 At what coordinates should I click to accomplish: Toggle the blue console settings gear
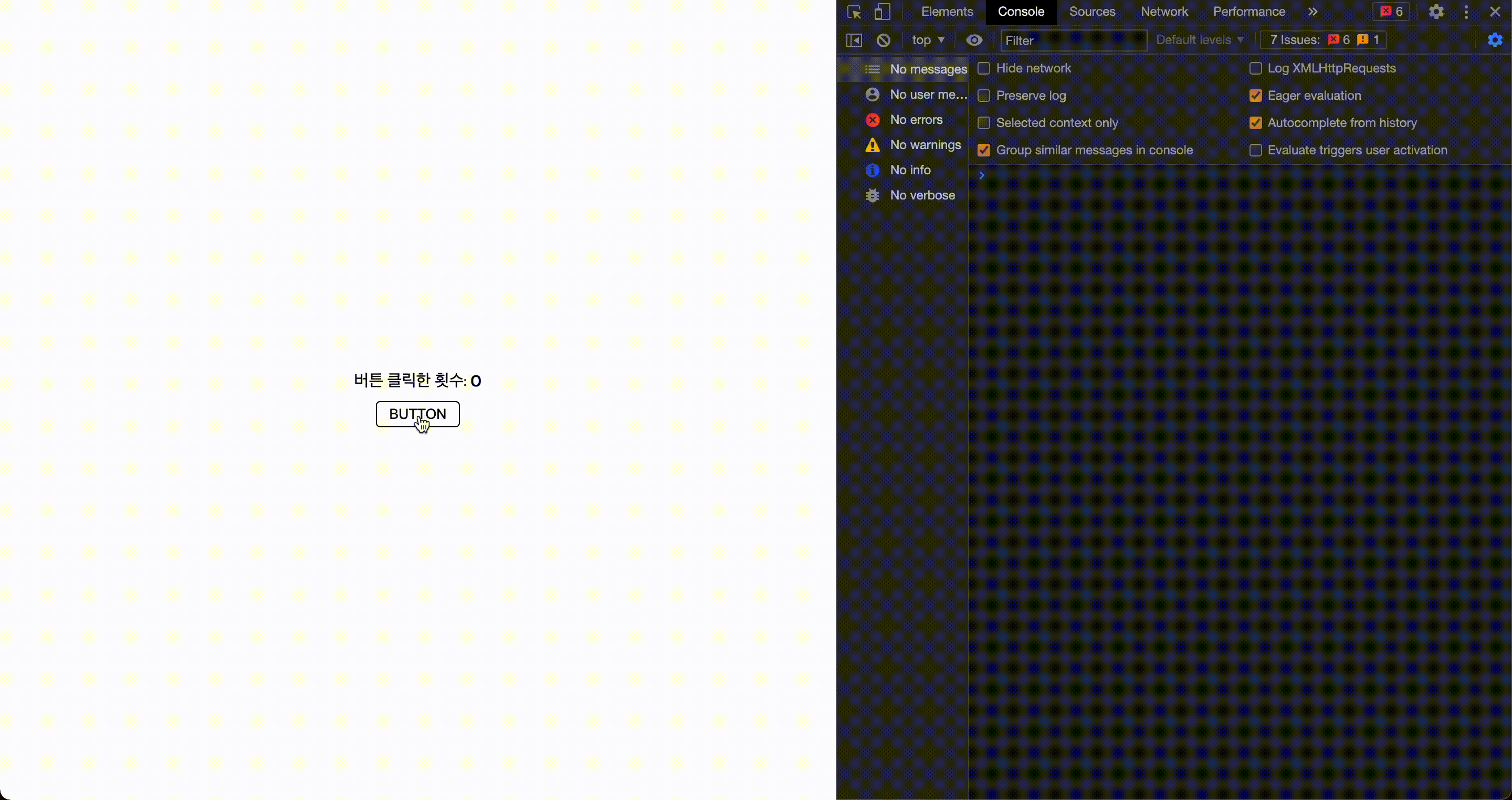coord(1495,40)
